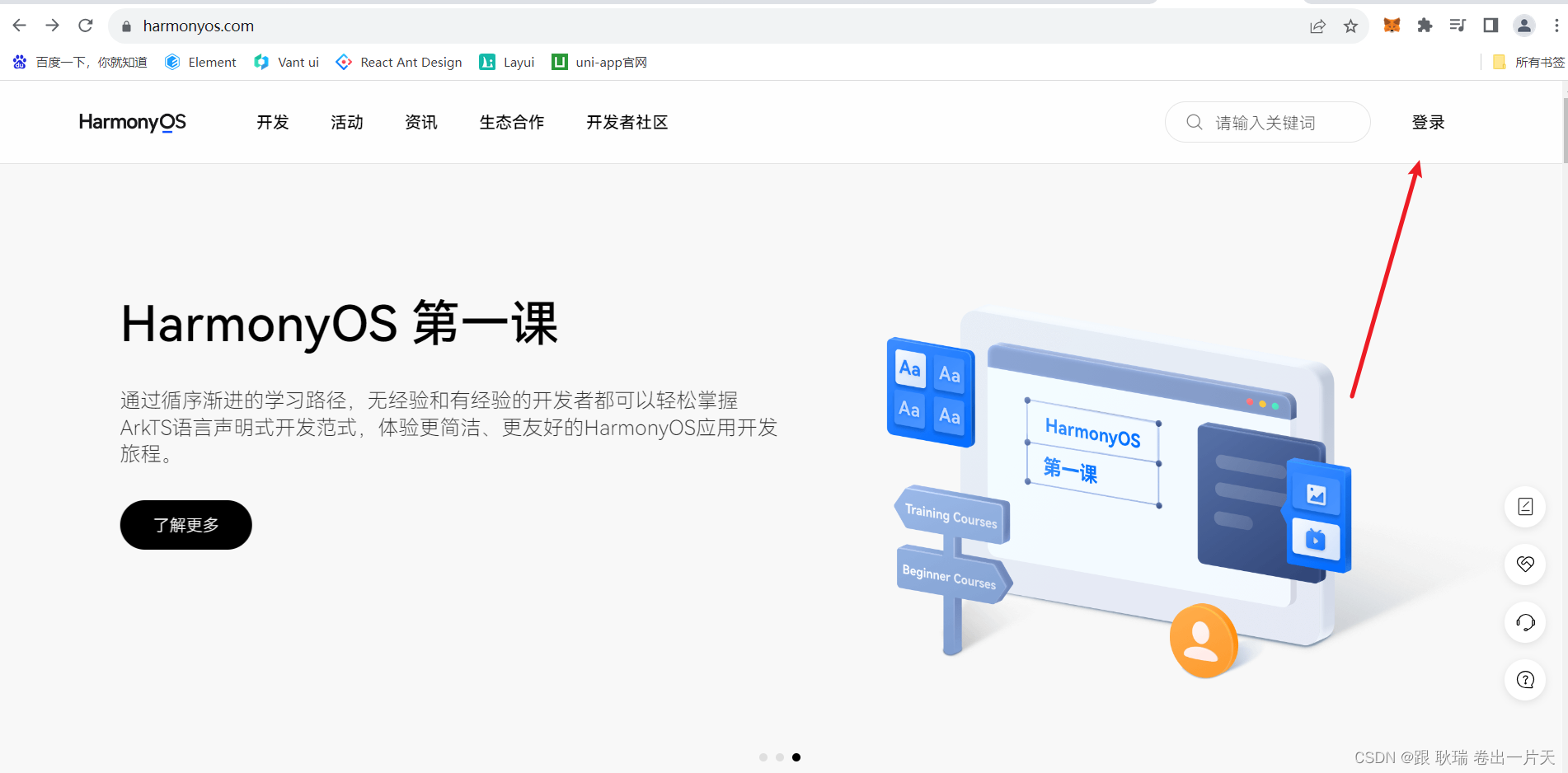Open the feedback form floating icon

1525,507
